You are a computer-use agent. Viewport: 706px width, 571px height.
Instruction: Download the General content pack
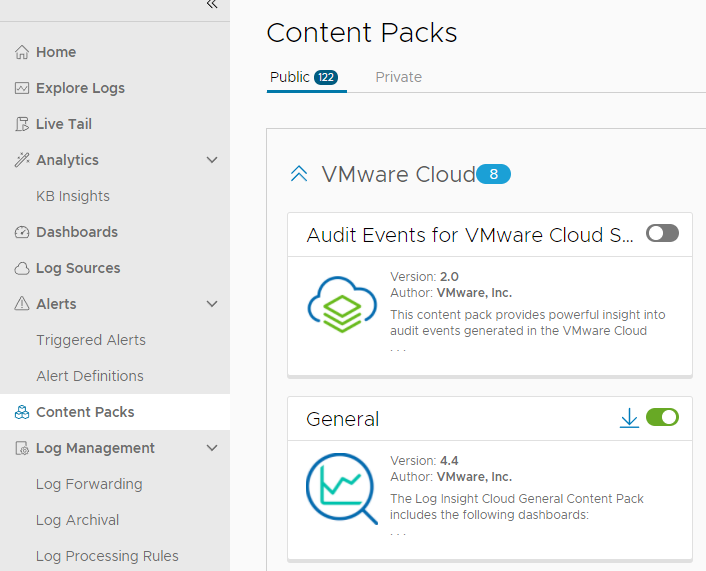pos(629,418)
